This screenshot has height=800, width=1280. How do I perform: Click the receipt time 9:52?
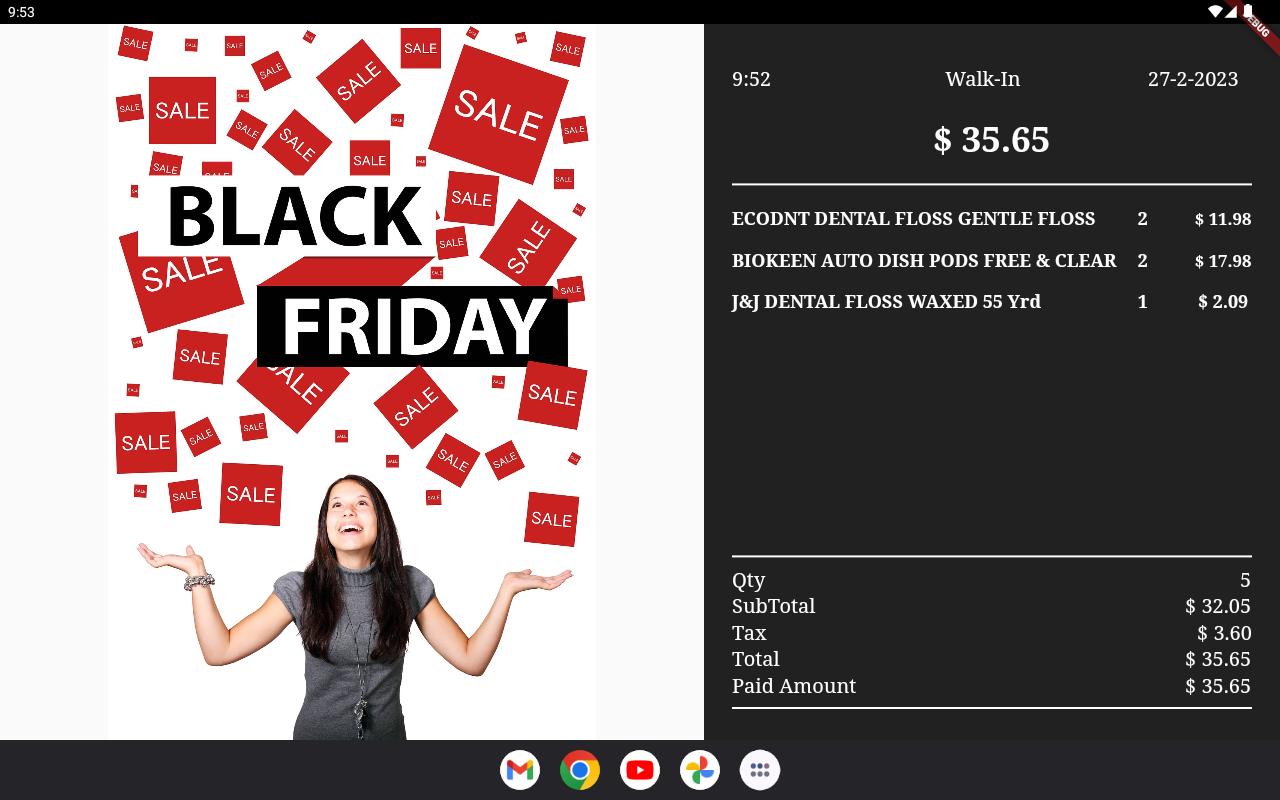pos(751,79)
